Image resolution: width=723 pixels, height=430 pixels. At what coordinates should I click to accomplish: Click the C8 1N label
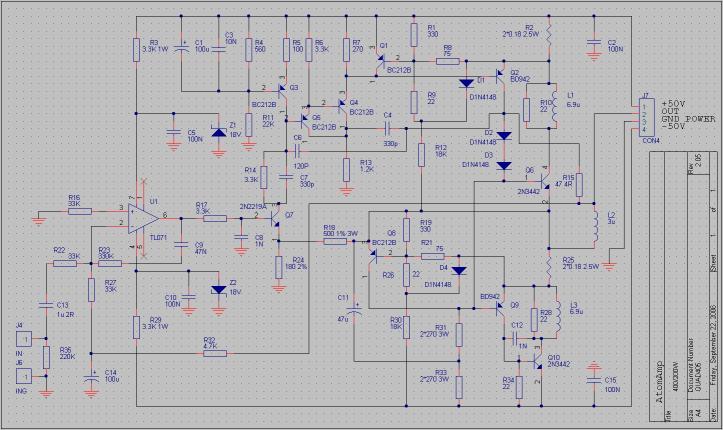[259, 241]
